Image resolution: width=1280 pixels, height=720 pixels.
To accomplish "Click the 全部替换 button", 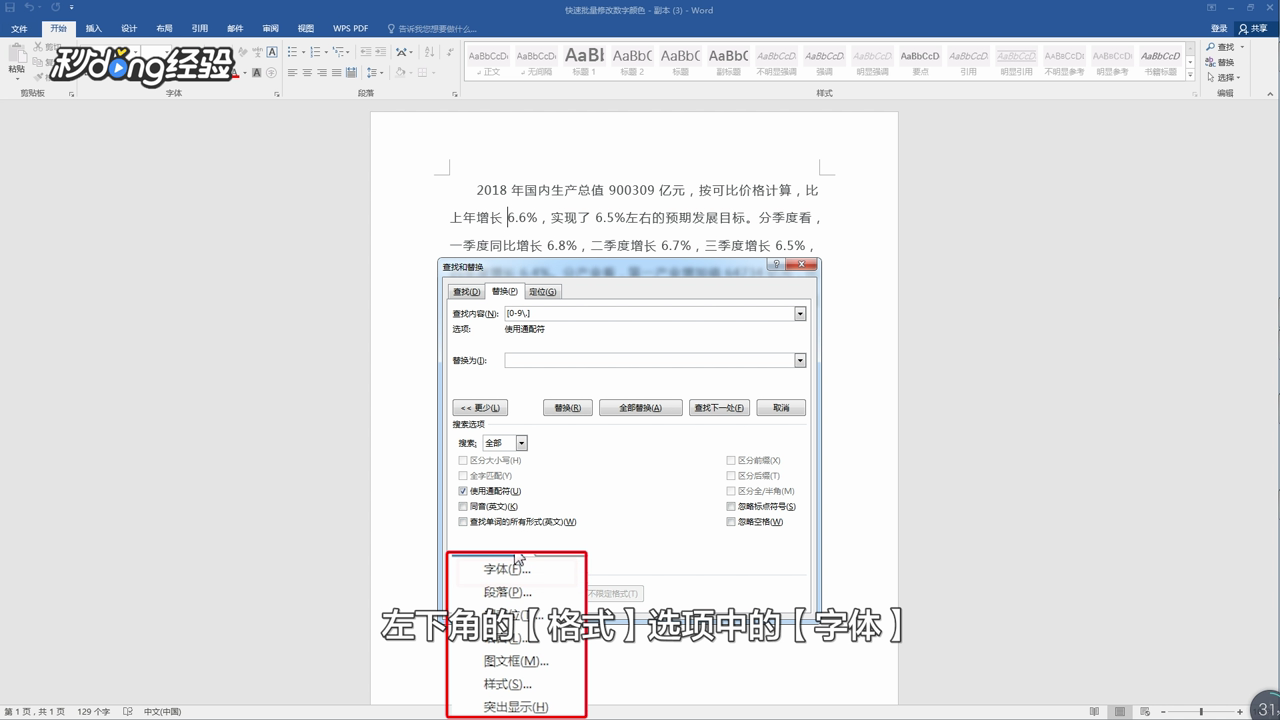I will pyautogui.click(x=640, y=408).
